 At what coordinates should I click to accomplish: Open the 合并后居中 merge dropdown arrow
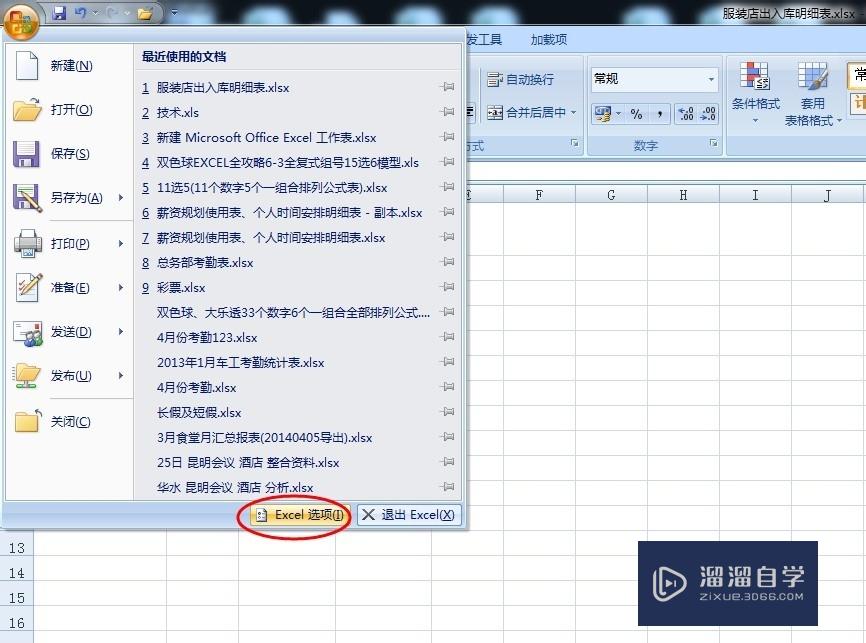[573, 113]
